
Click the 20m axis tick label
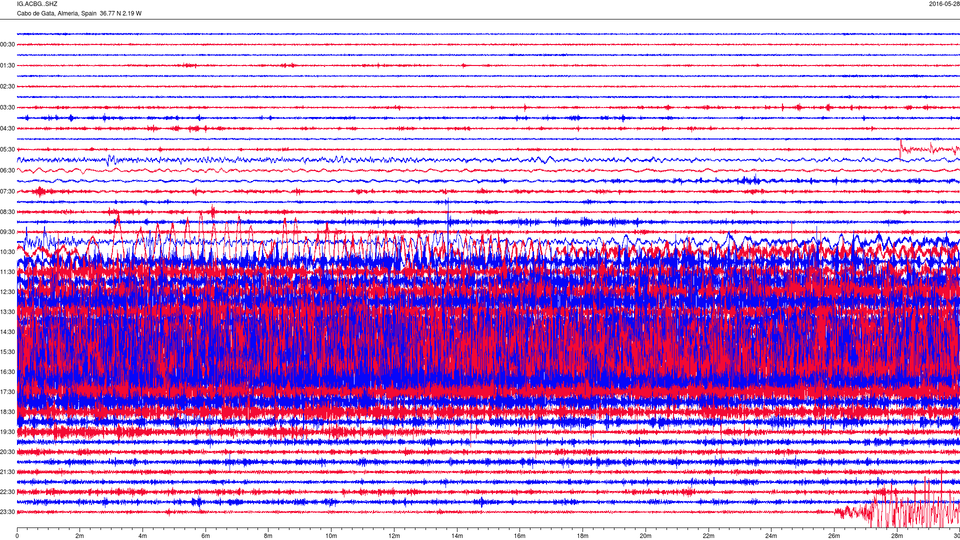(x=645, y=536)
